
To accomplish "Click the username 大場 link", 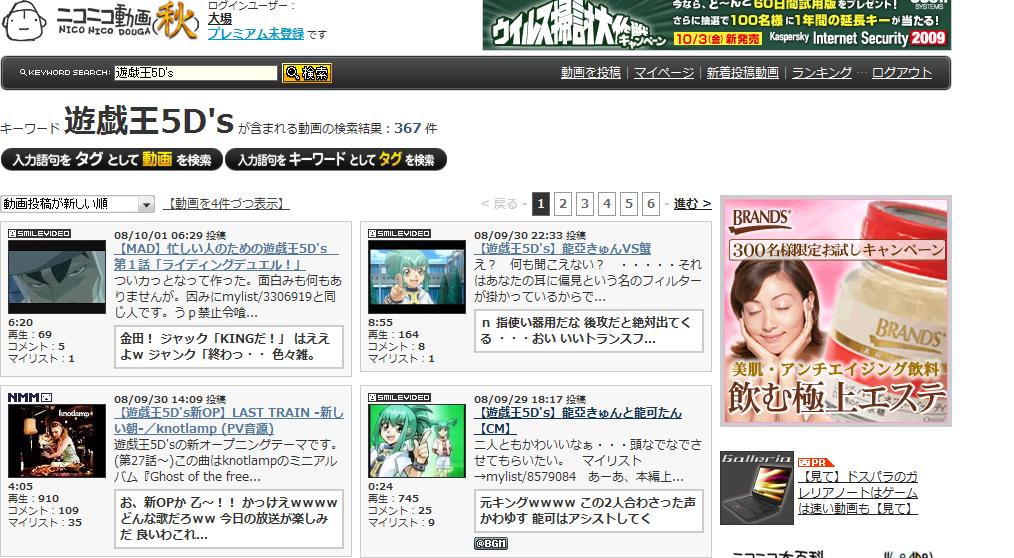I will [x=220, y=19].
